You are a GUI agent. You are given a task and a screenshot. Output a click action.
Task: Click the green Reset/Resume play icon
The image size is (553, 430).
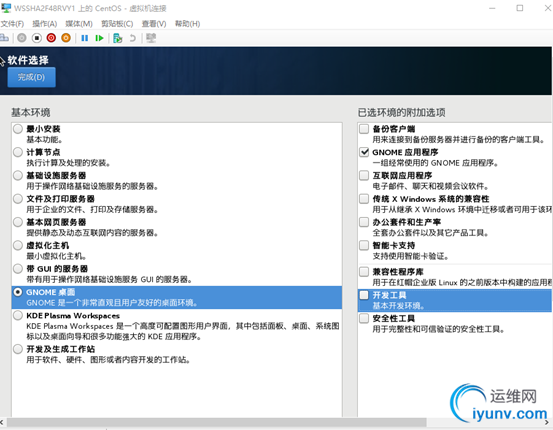click(99, 38)
